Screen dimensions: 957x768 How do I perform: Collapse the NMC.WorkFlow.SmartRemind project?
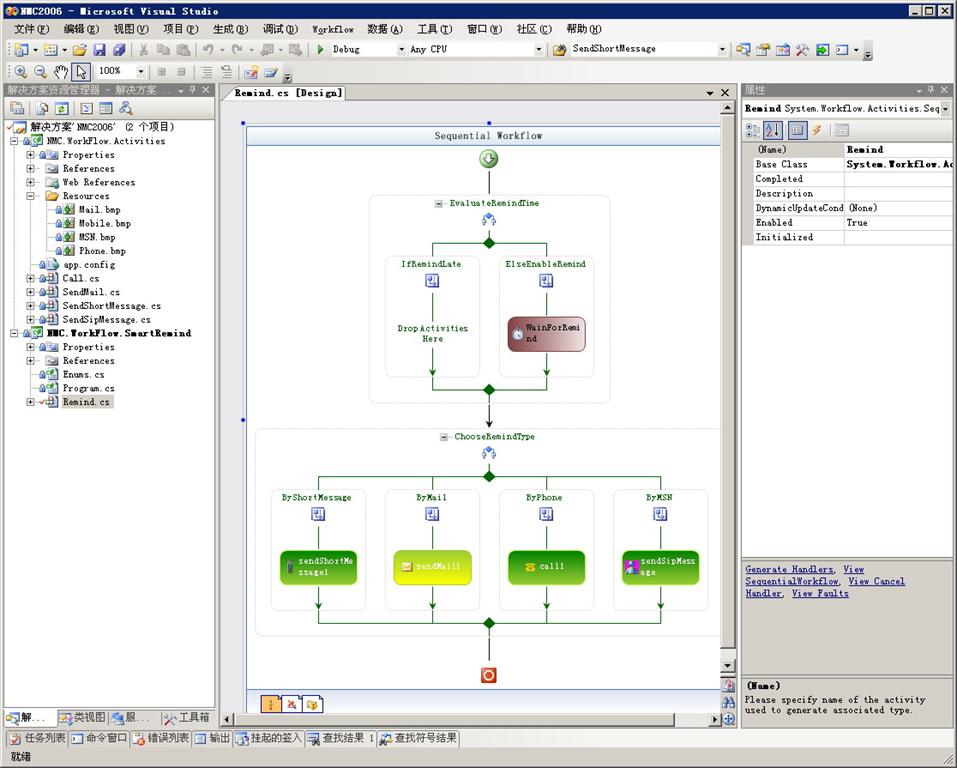[x=13, y=333]
